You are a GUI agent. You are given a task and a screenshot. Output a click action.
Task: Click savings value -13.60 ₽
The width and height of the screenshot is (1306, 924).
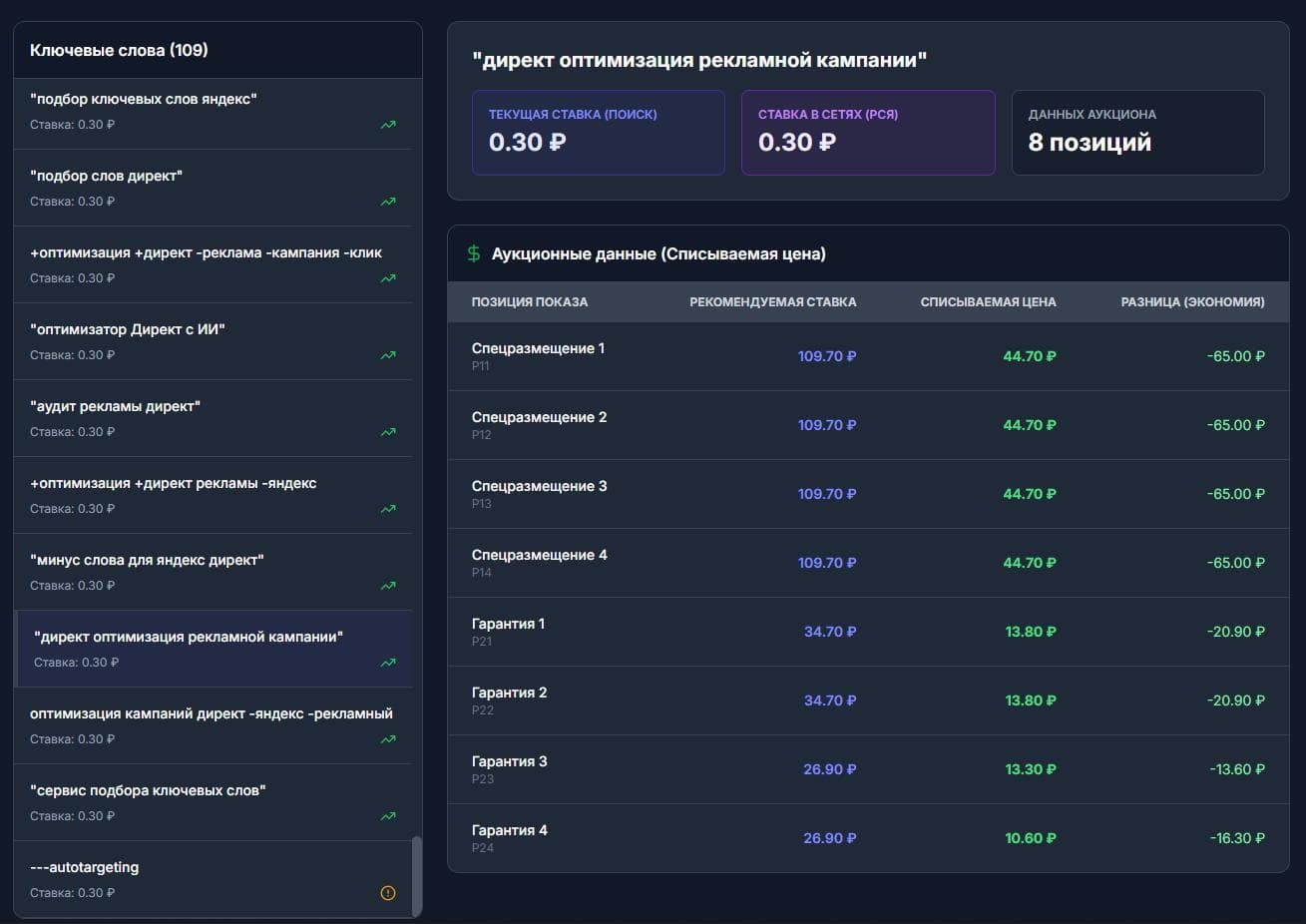(x=1237, y=769)
